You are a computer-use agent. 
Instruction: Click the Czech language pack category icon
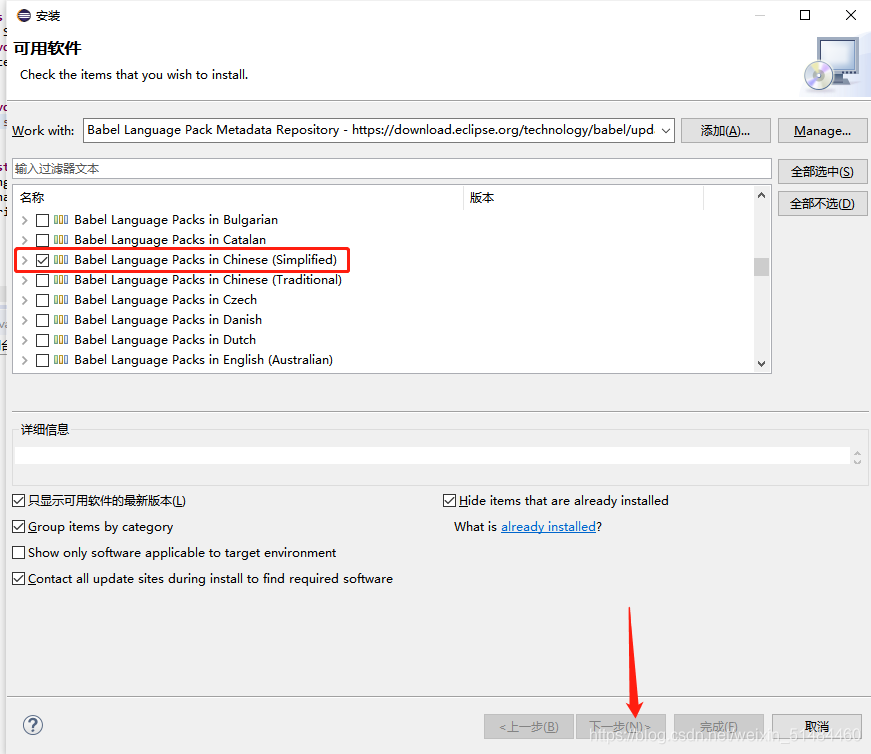point(61,300)
